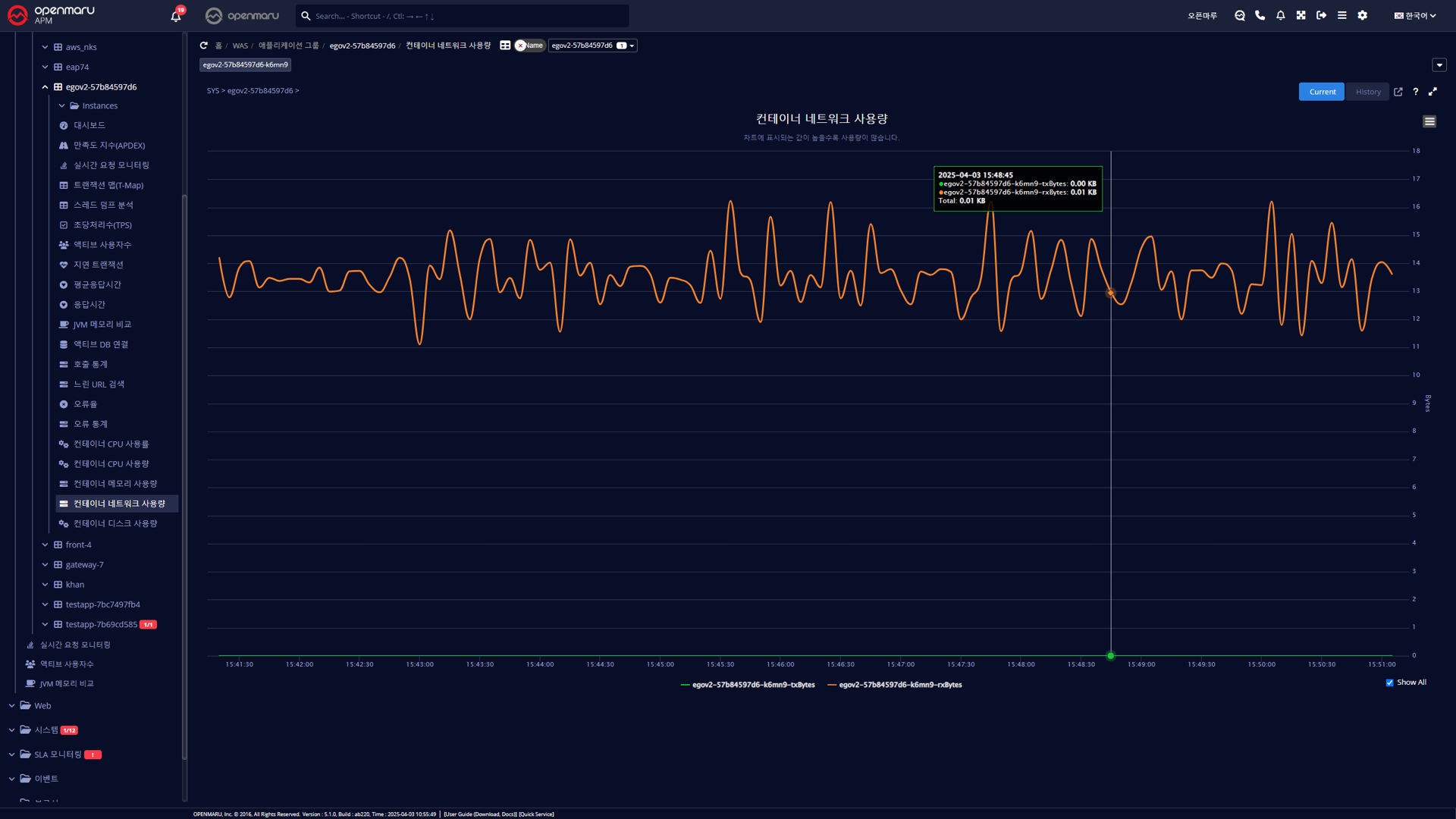1456x819 pixels.
Task: Click the phone support icon
Action: 1260,15
